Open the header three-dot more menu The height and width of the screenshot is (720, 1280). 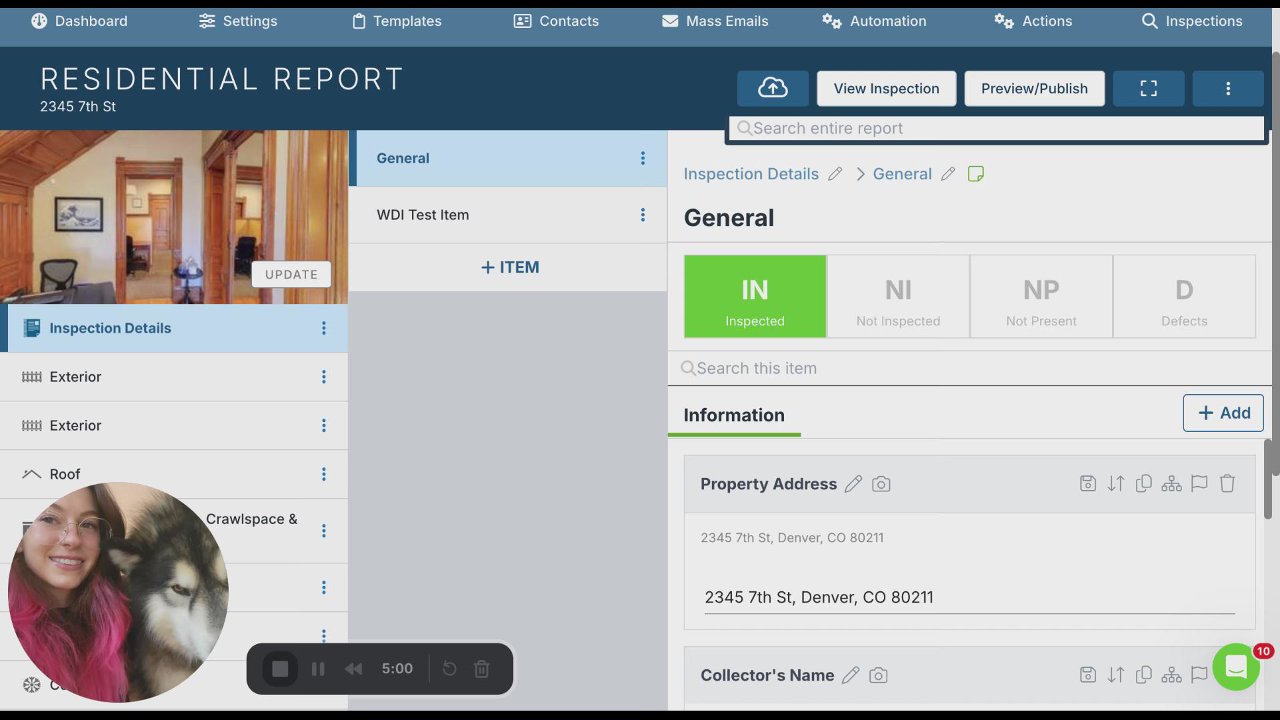coord(1228,88)
